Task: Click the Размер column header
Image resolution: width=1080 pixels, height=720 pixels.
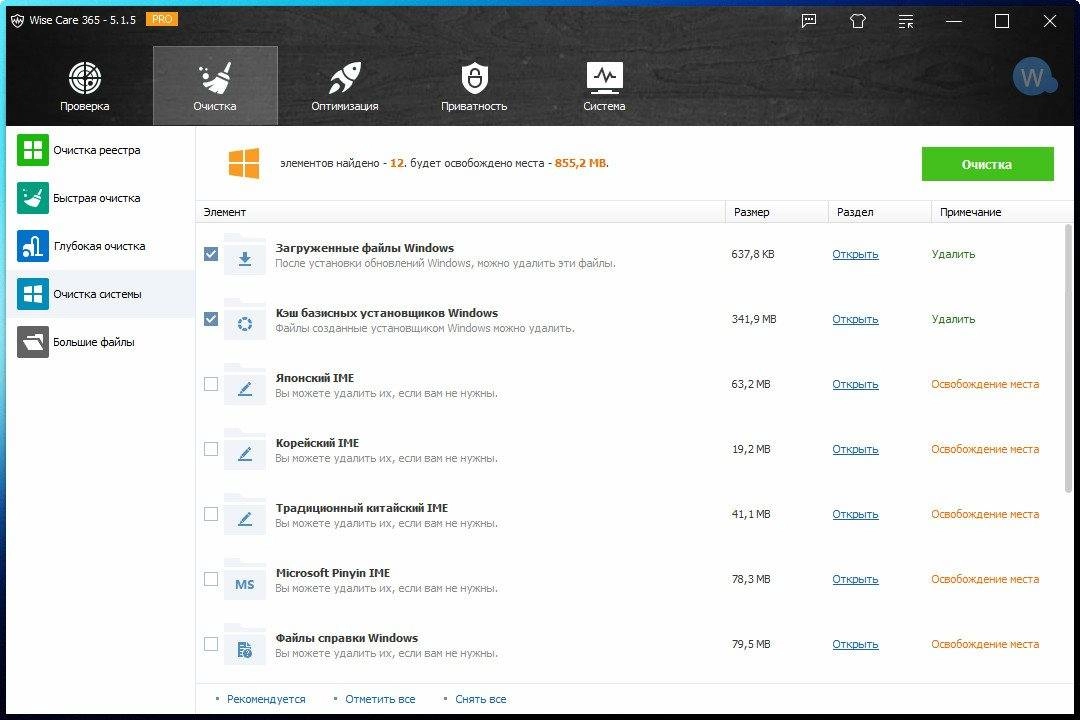Action: [777, 212]
